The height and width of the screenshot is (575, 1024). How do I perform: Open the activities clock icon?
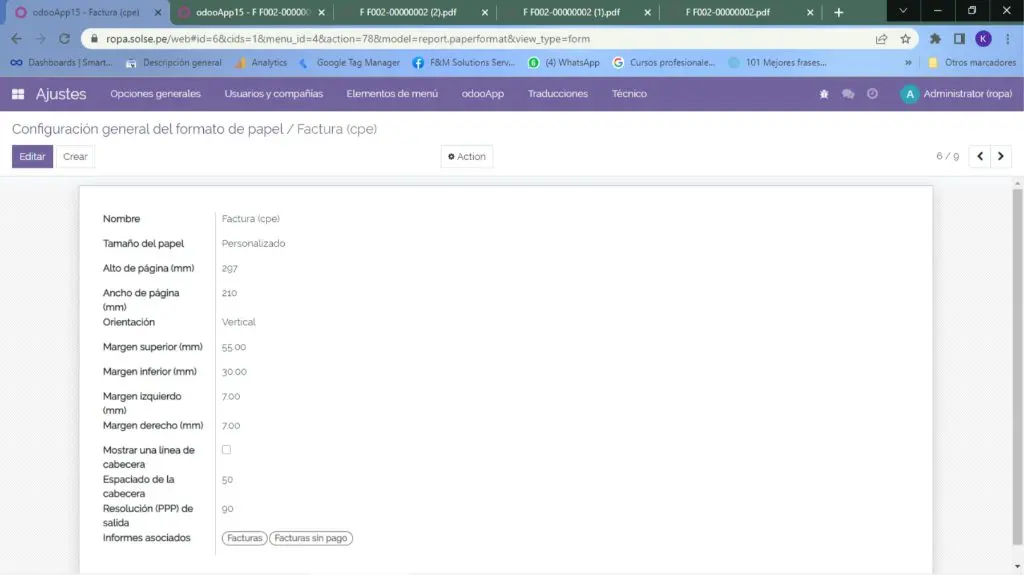[x=872, y=94]
